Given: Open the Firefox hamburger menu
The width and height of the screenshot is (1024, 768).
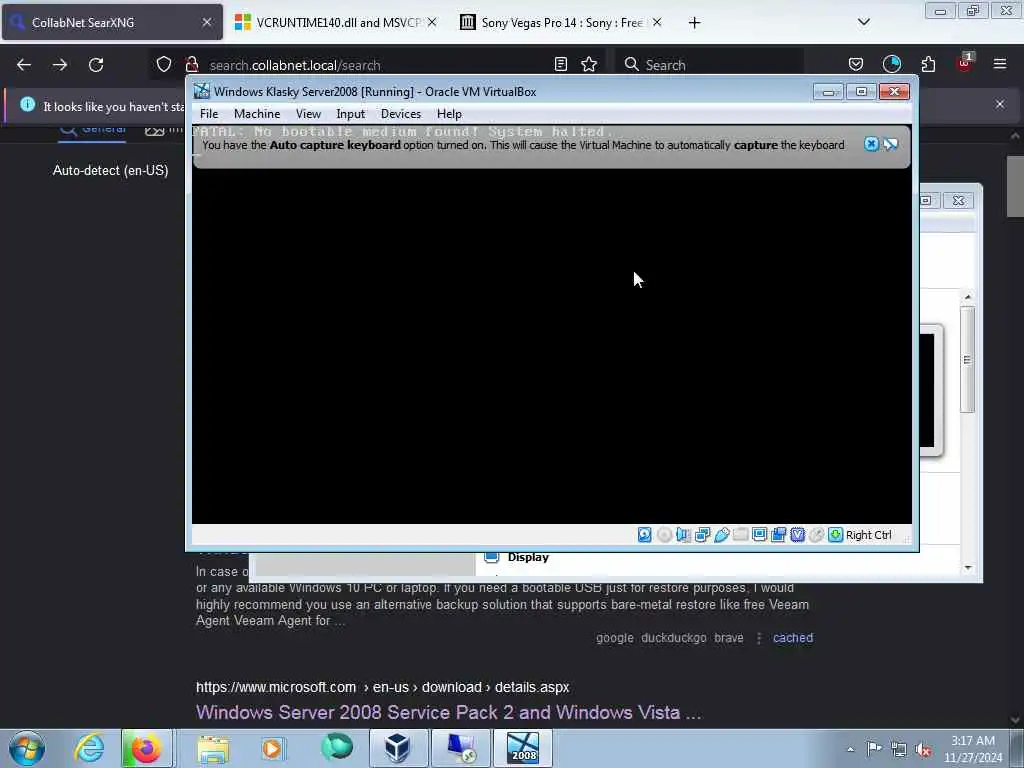Looking at the screenshot, I should [x=1000, y=64].
